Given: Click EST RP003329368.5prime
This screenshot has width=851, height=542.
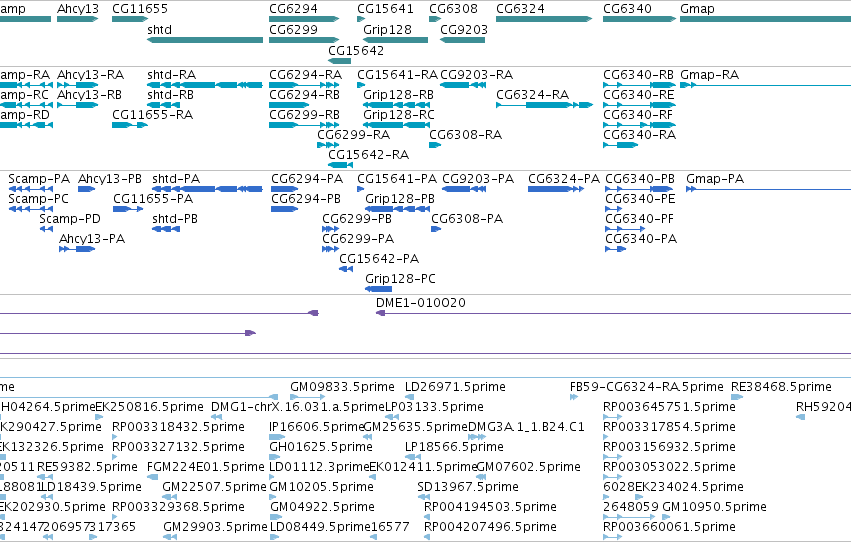Looking at the screenshot, I should pyautogui.click(x=178, y=507).
